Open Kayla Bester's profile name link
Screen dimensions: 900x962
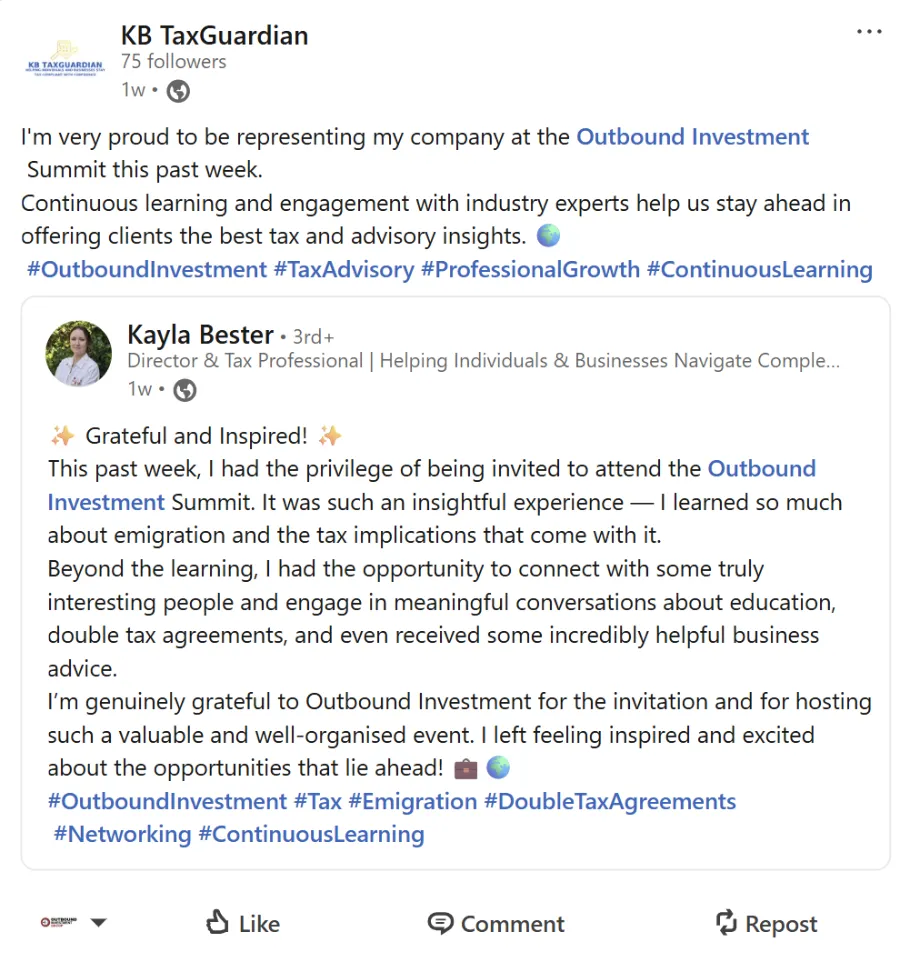[x=200, y=335]
